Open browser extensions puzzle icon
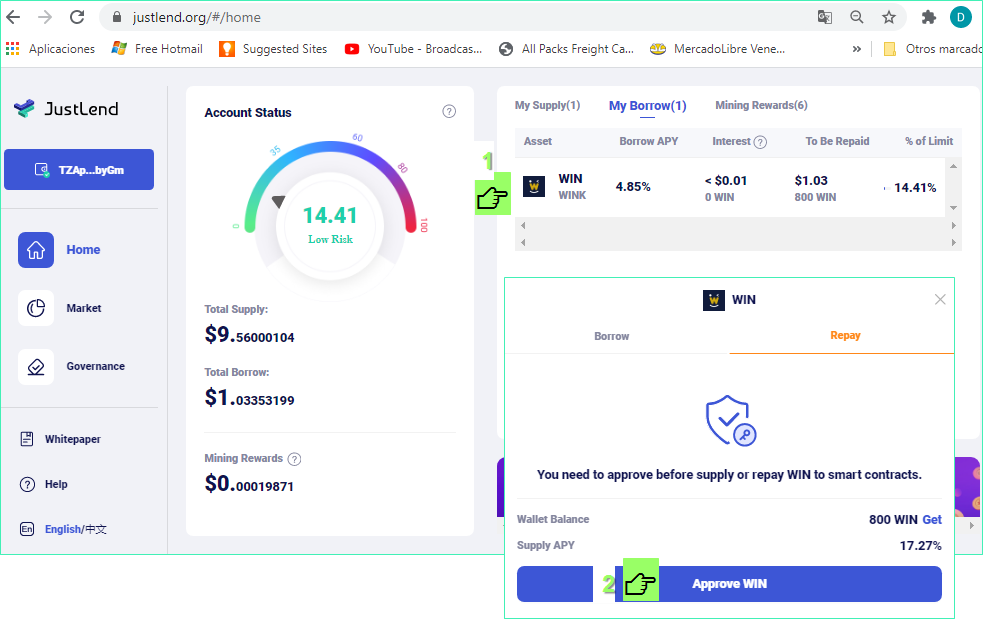 928,17
